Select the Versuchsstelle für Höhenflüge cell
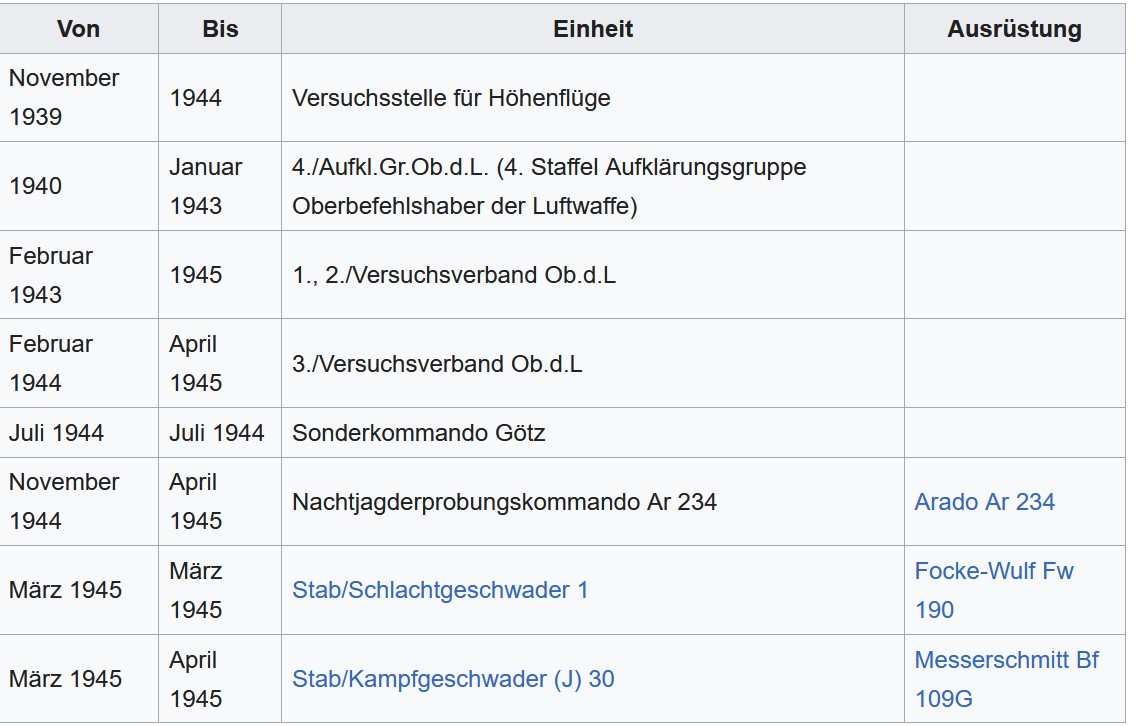The height and width of the screenshot is (726, 1137). click(592, 98)
